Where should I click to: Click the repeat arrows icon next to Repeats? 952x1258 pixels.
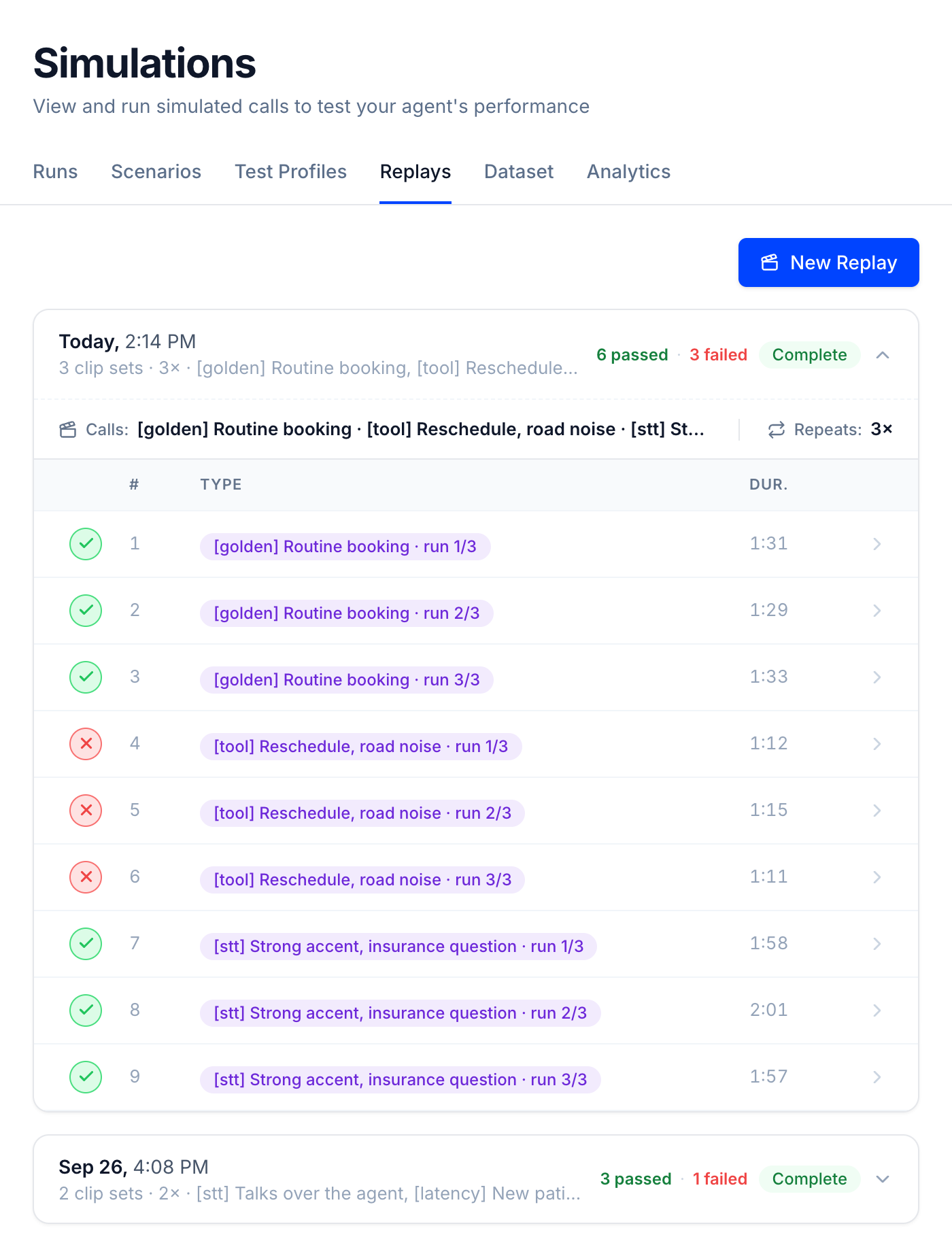pos(777,430)
